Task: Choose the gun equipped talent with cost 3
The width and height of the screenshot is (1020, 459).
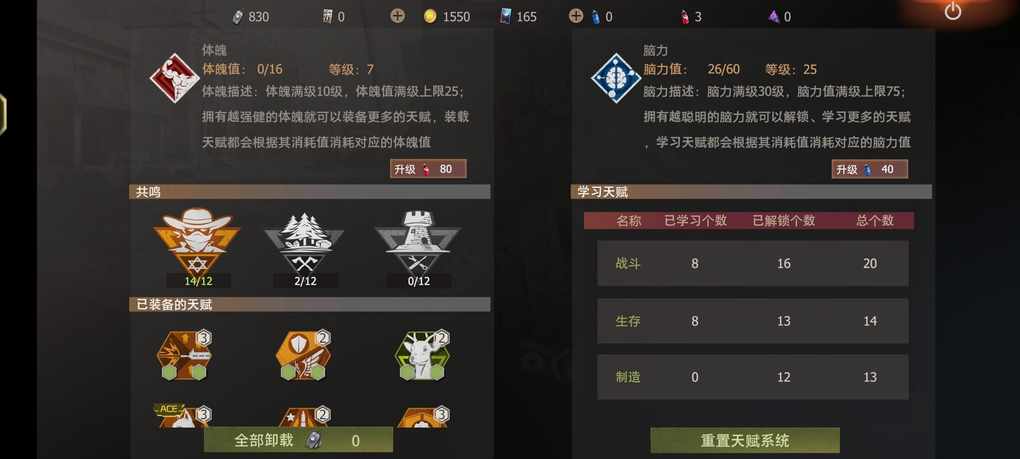Action: click(185, 356)
